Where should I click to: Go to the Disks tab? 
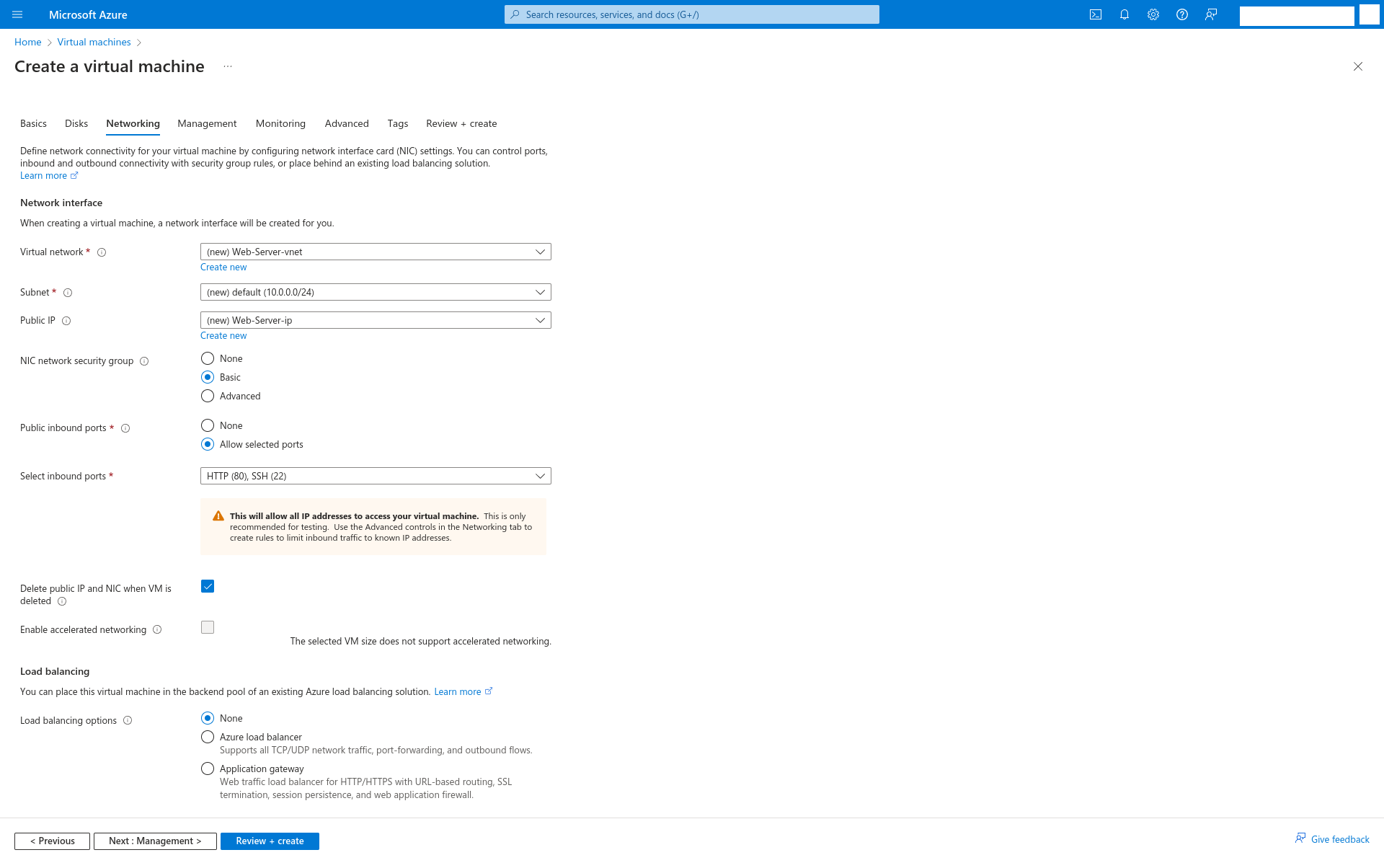[x=76, y=123]
